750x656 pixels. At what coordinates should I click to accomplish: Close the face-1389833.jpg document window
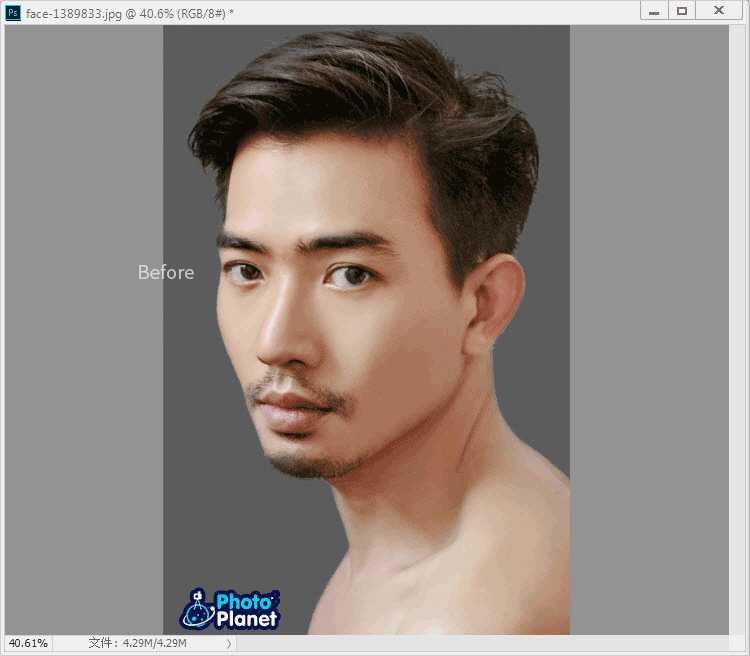click(718, 11)
